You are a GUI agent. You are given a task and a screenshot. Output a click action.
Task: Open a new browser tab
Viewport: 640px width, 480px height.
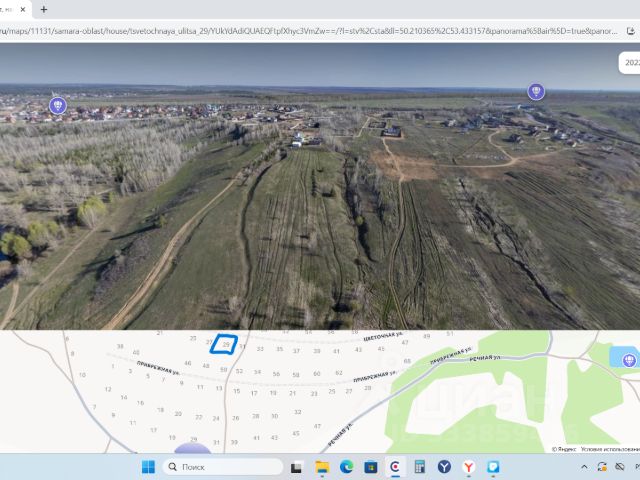(44, 9)
